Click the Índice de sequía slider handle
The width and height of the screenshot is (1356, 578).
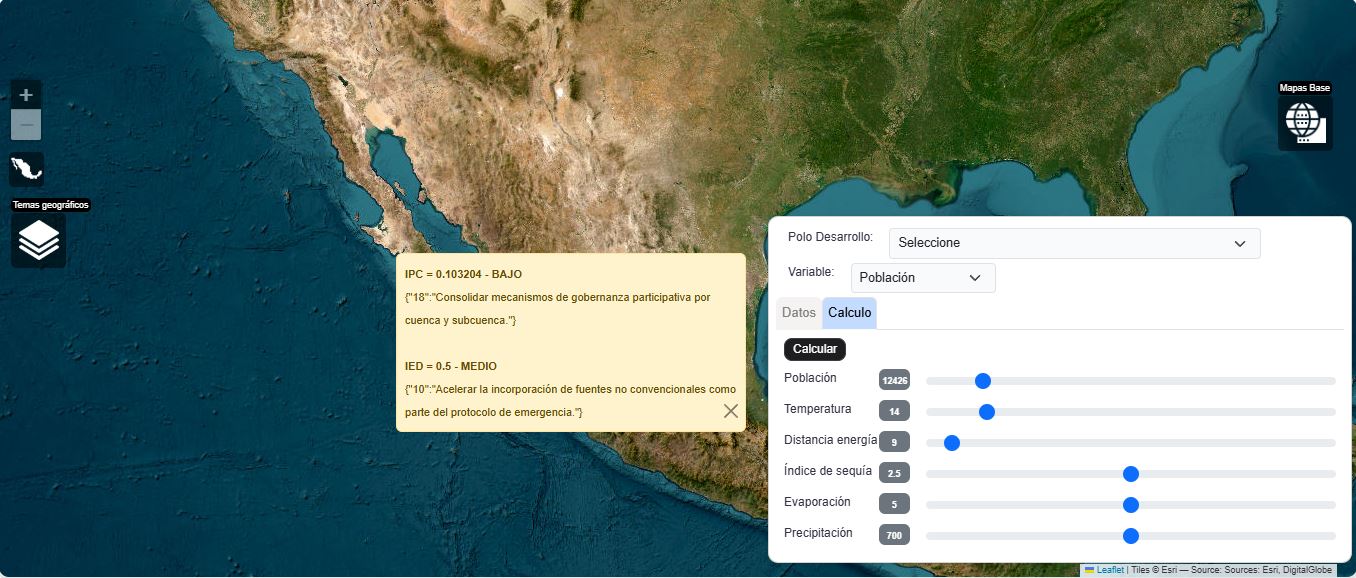[x=1130, y=473]
